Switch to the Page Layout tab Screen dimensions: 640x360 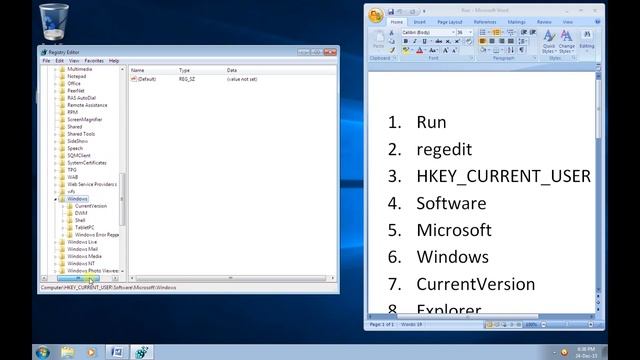click(x=450, y=22)
